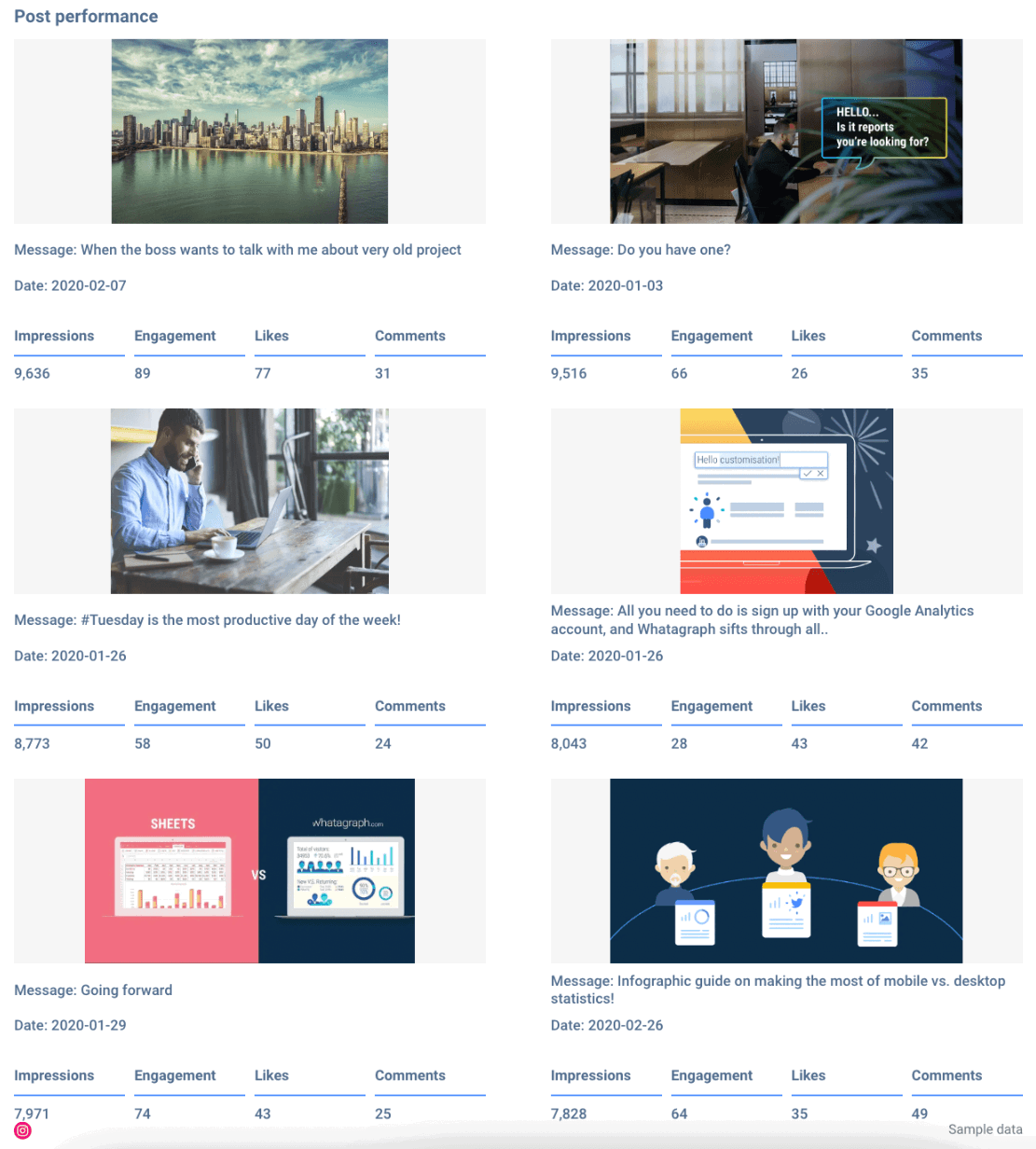Screen dimensions: 1036x1149
Task: Open the three-person infographic post image
Action: coord(785,870)
